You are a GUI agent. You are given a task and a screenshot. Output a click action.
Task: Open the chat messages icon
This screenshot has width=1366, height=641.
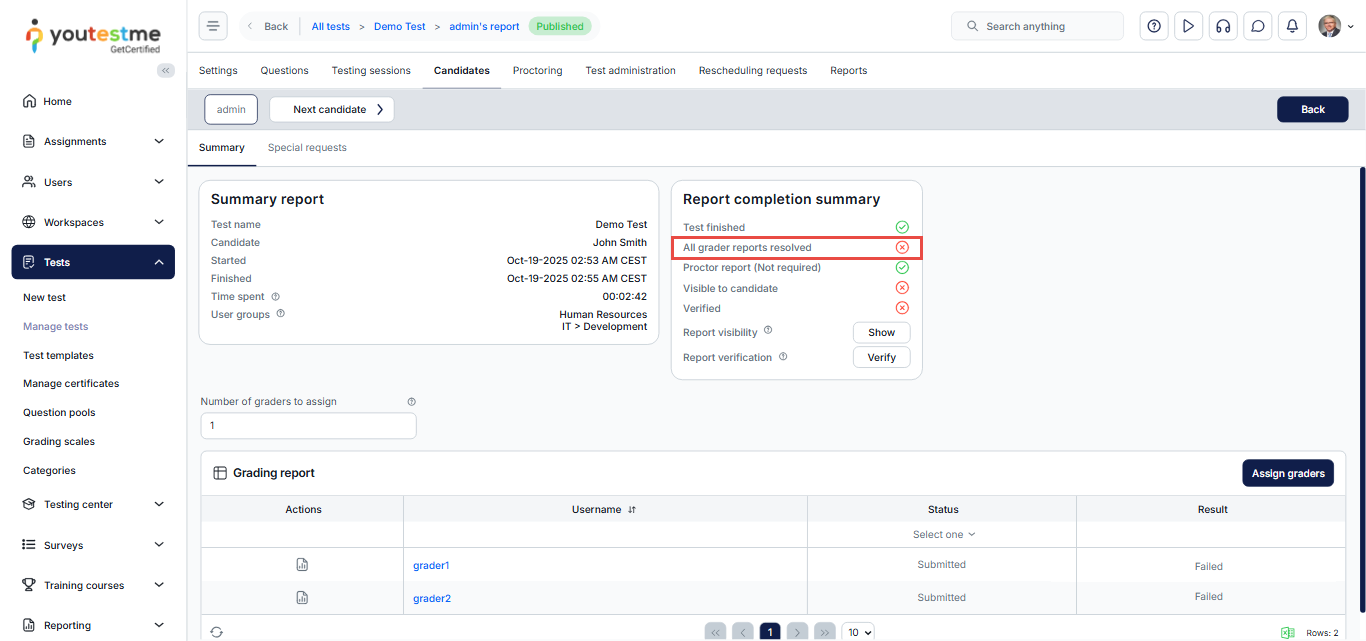tap(1258, 26)
